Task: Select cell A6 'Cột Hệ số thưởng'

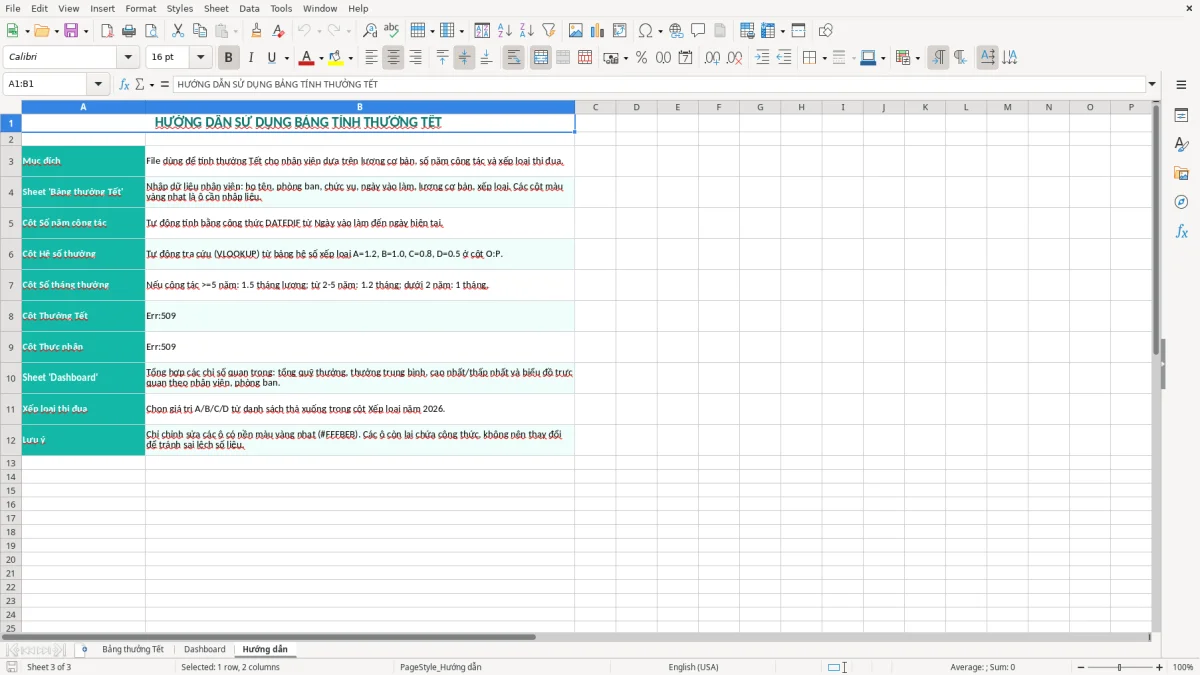Action: pyautogui.click(x=83, y=254)
